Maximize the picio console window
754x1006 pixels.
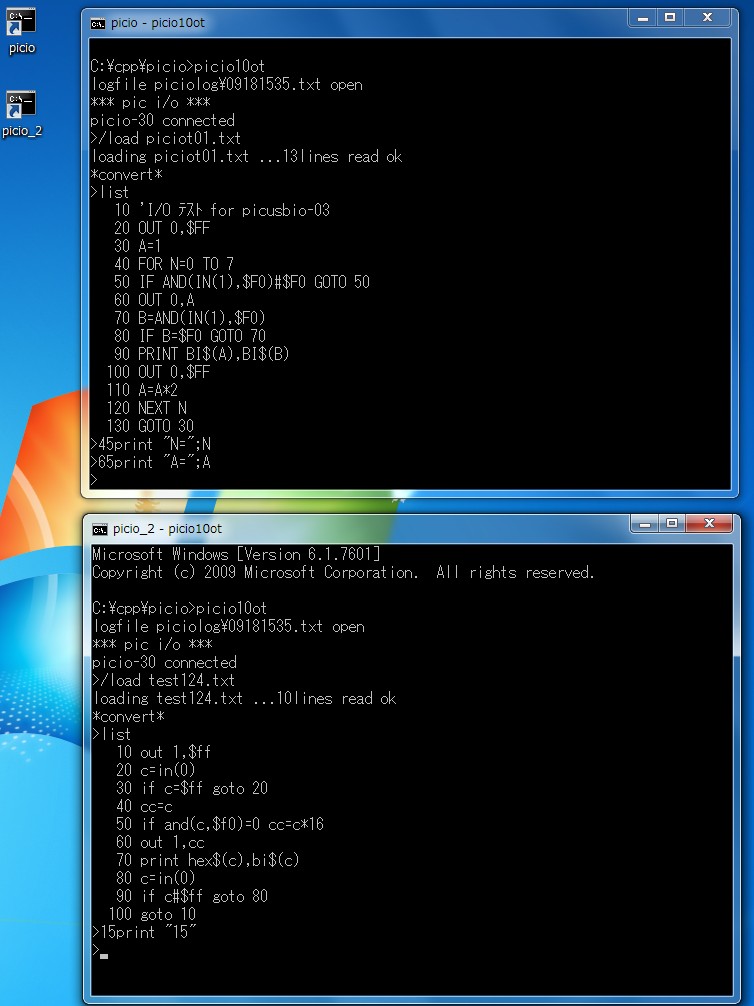pyautogui.click(x=669, y=18)
